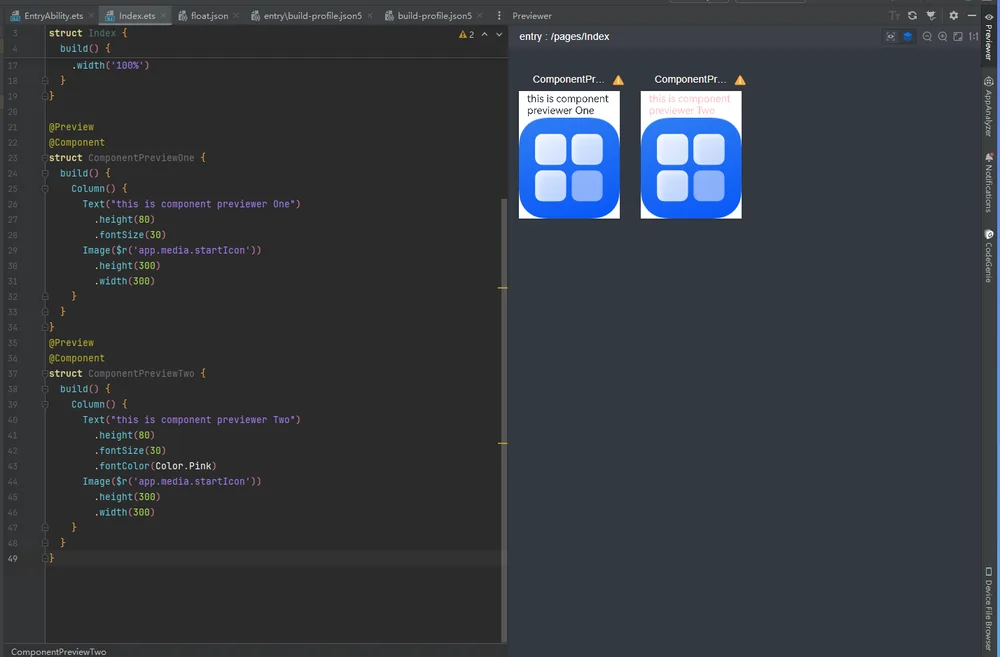
Task: Open the Notifications side panel
Action: [989, 182]
